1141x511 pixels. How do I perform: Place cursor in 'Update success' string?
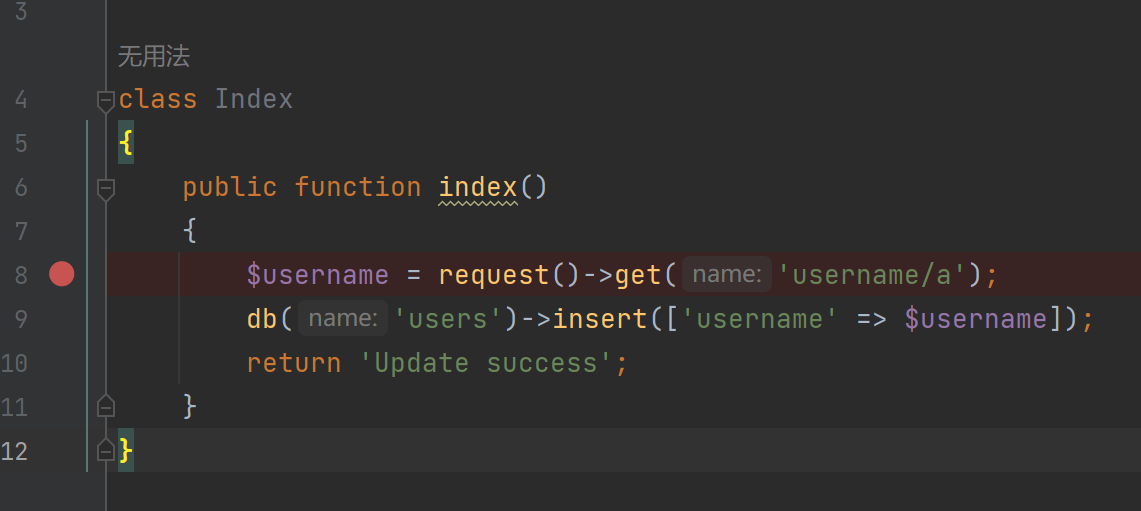486,363
